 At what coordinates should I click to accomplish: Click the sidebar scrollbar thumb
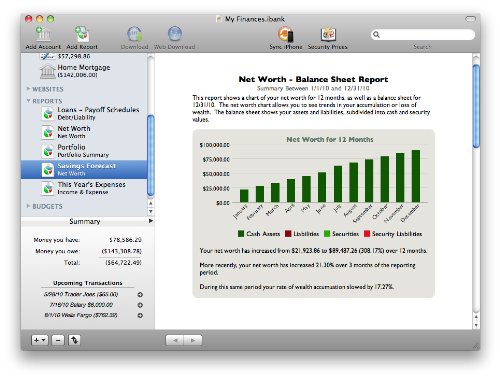point(151,156)
